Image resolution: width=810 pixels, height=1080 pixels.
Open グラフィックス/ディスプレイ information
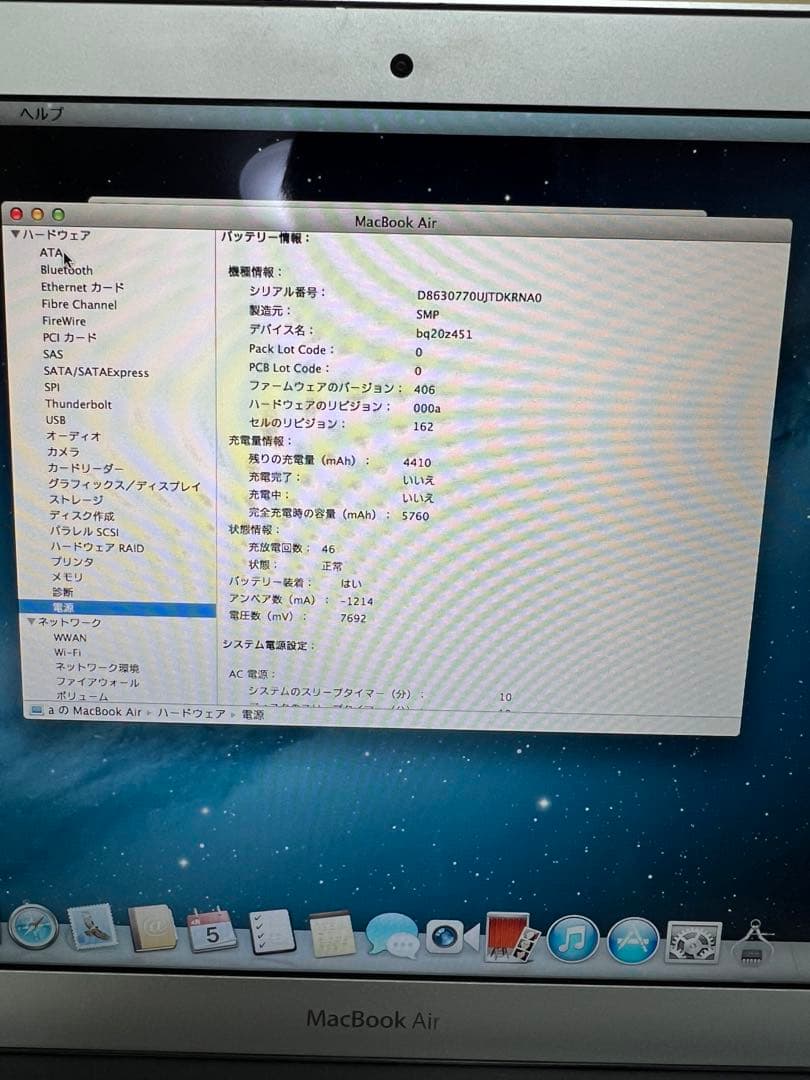pyautogui.click(x=125, y=486)
